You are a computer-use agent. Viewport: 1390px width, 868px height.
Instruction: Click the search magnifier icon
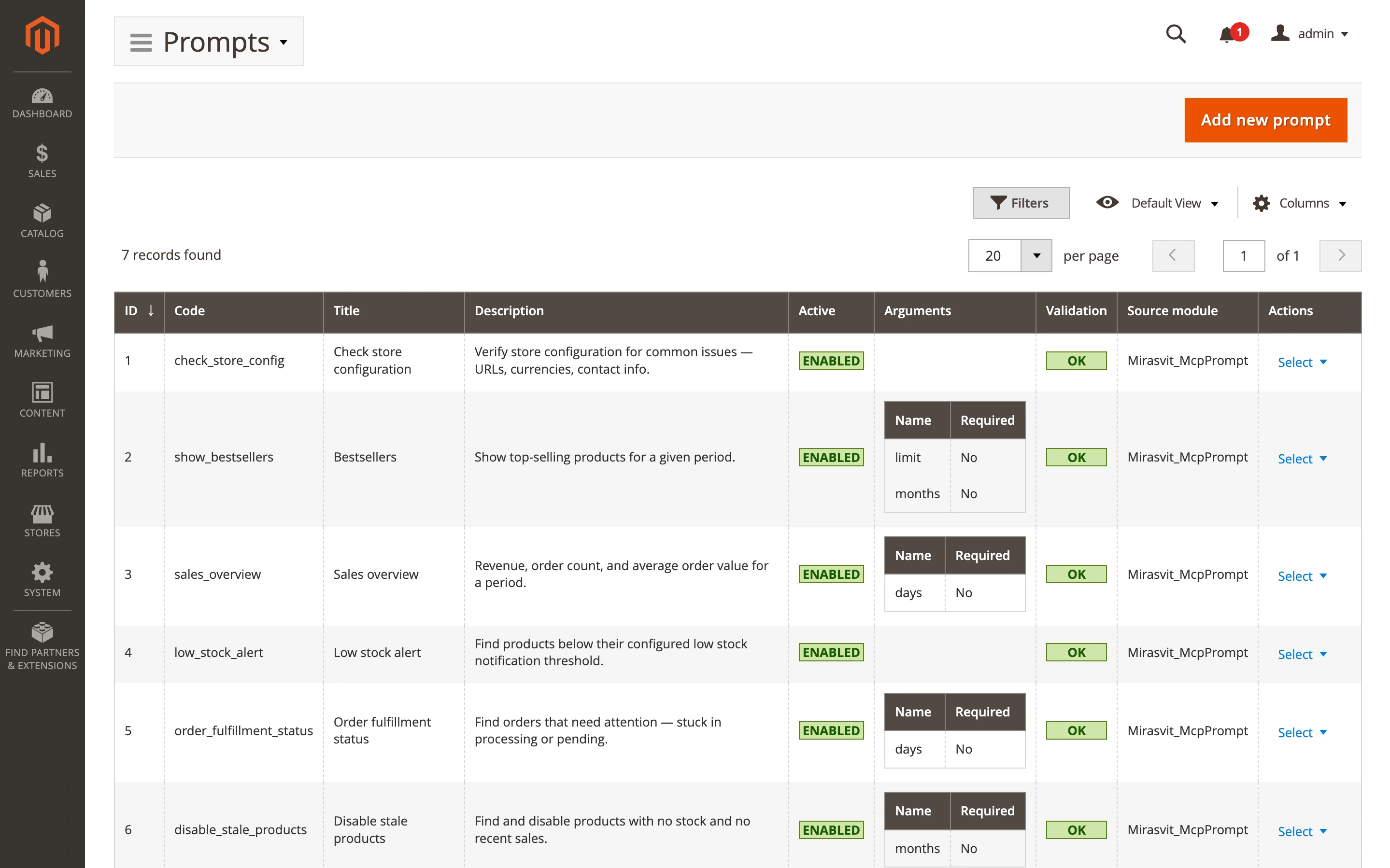coord(1175,34)
